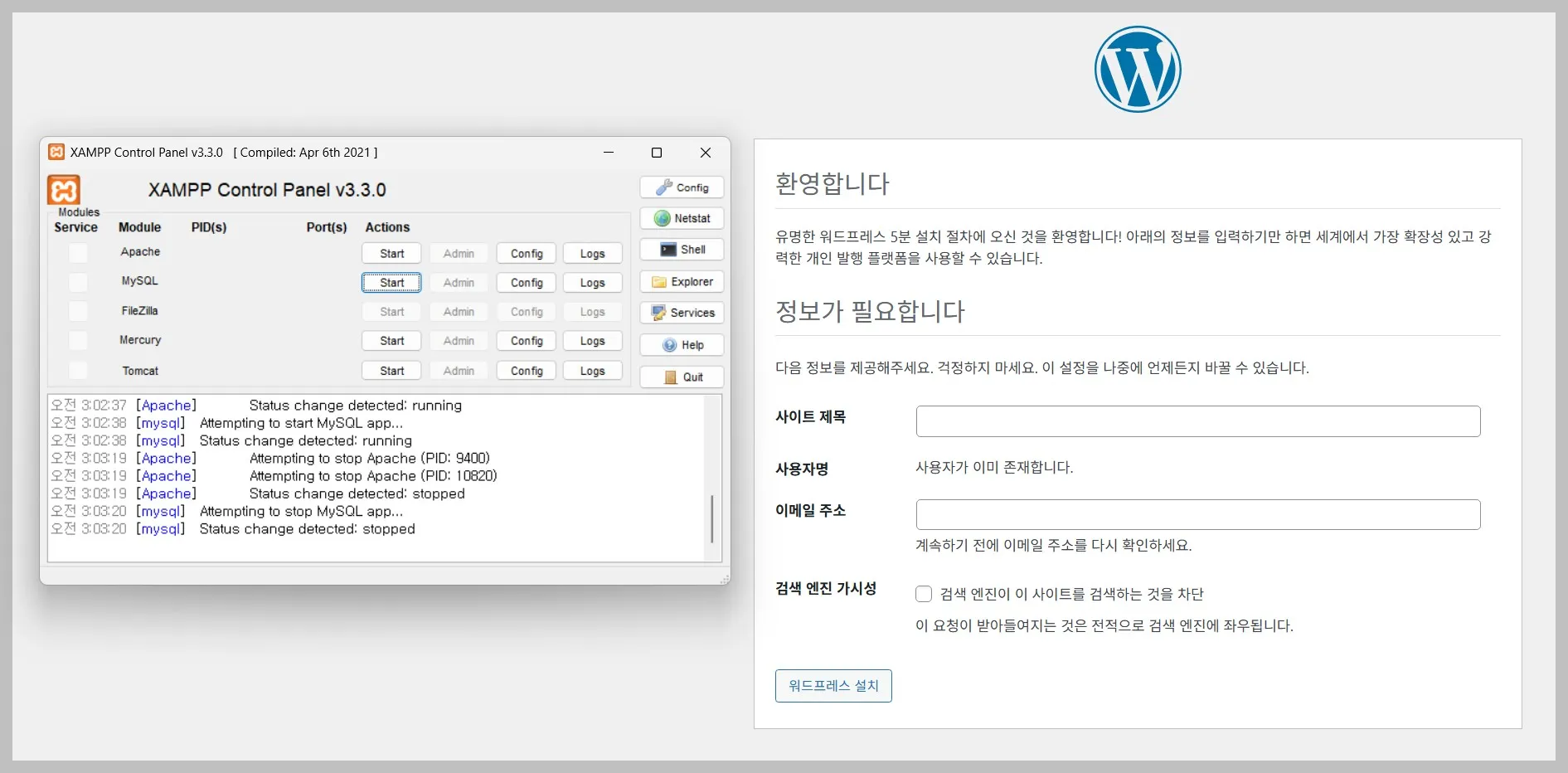Screen dimensions: 1568x773
Task: Click log line "Attempting to start MySQL app..."
Action: pos(301,423)
